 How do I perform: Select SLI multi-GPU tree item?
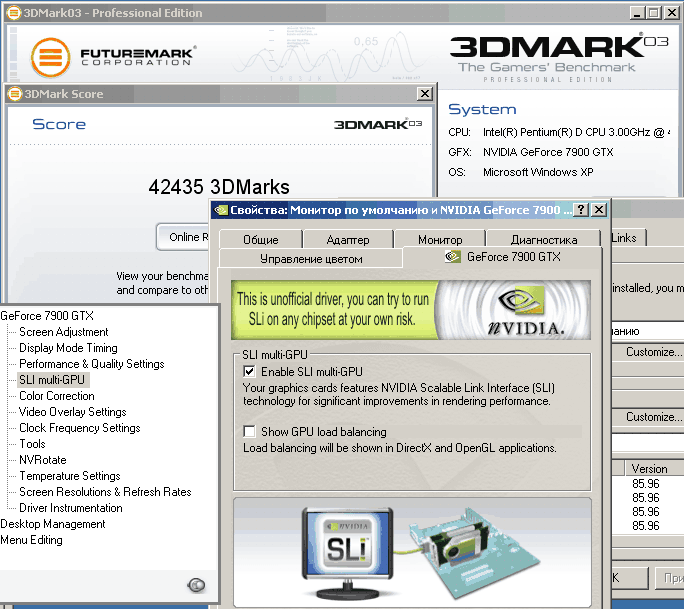click(52, 380)
